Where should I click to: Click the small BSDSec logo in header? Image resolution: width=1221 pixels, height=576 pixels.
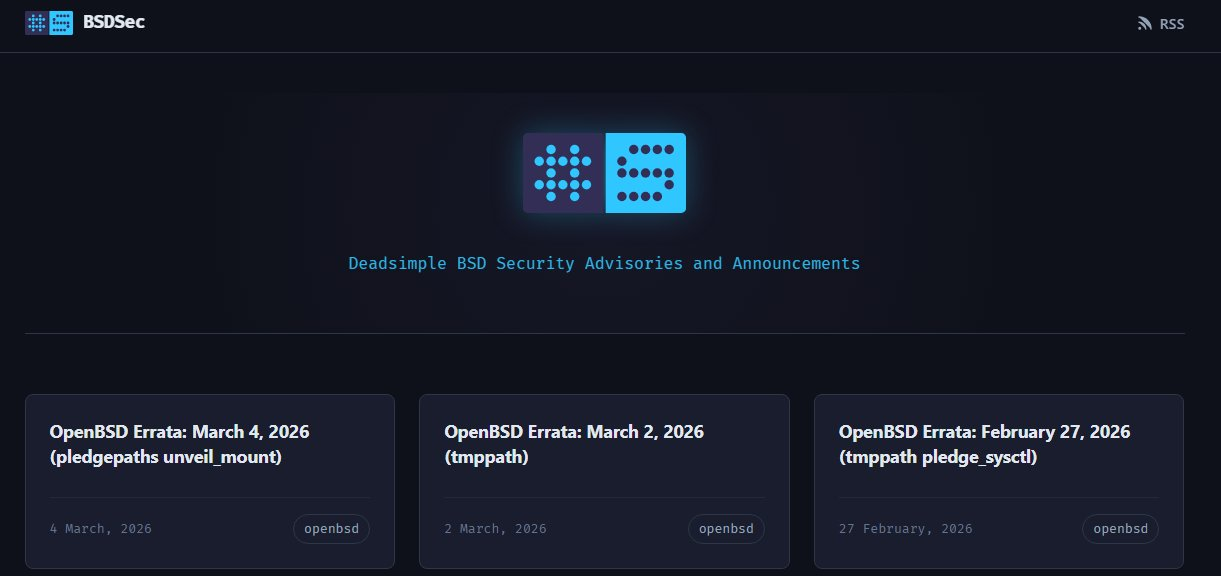tap(49, 22)
